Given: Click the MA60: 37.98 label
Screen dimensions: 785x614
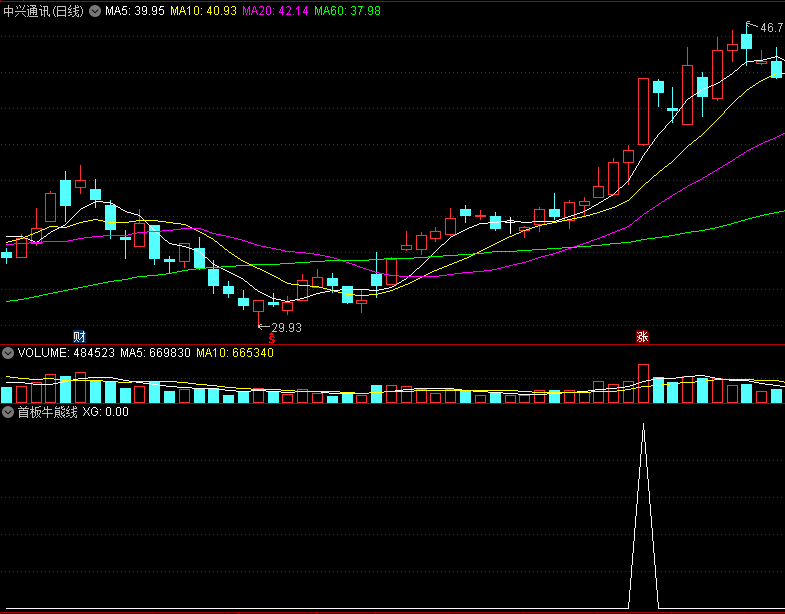Looking at the screenshot, I should click(347, 11).
